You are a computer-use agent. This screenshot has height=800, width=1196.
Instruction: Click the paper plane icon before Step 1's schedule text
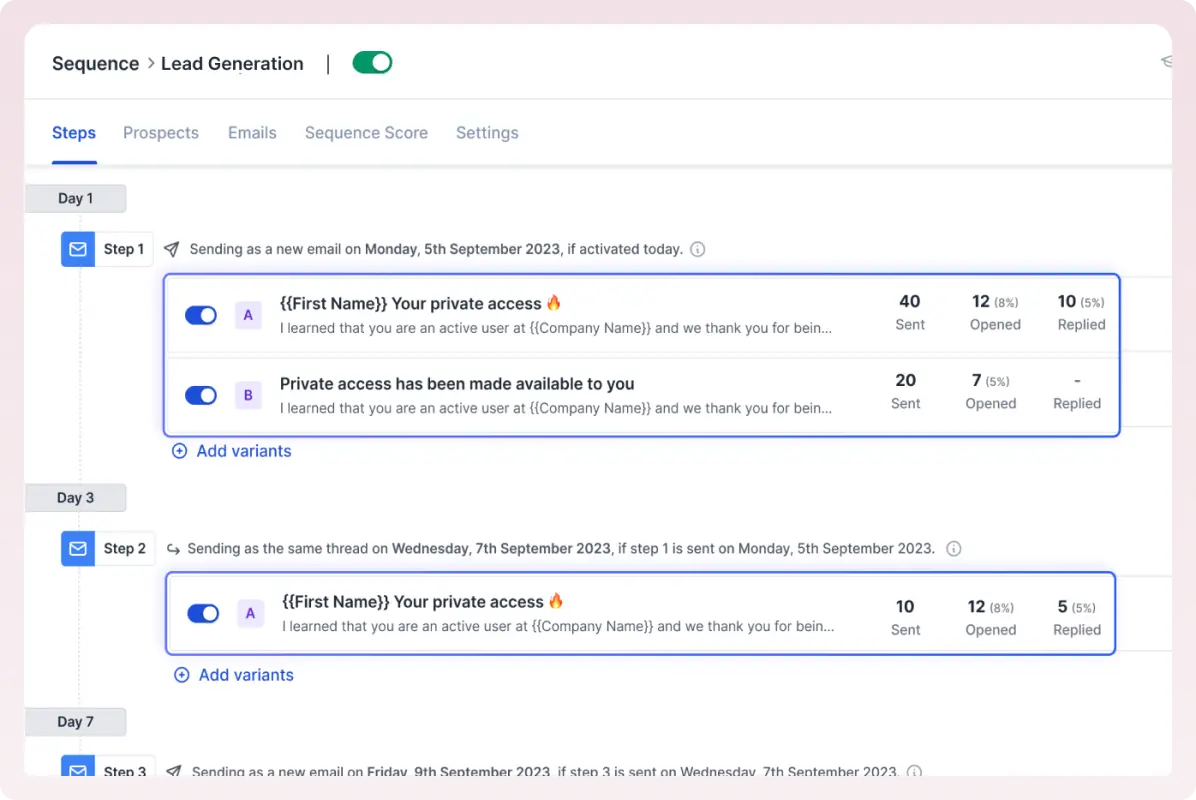(171, 248)
